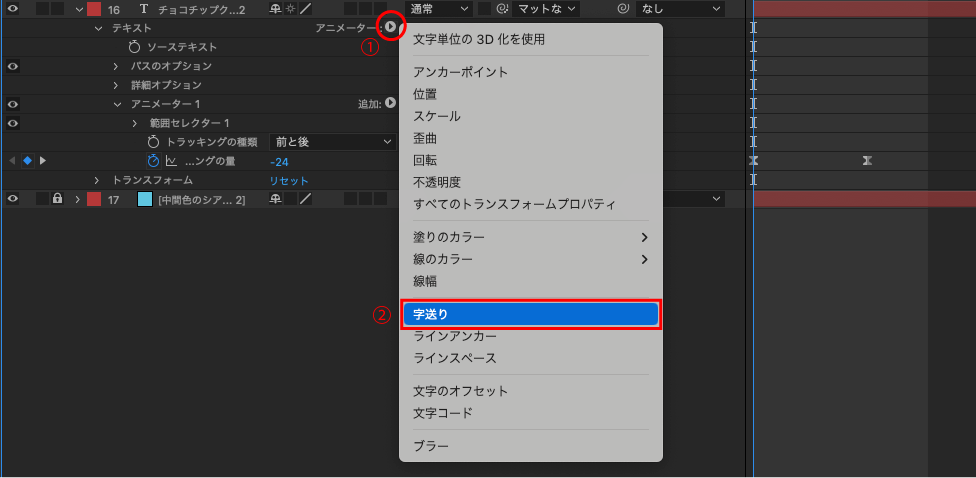Expand 範囲セレクター 1
Image resolution: width=976 pixels, height=478 pixels.
[x=134, y=123]
